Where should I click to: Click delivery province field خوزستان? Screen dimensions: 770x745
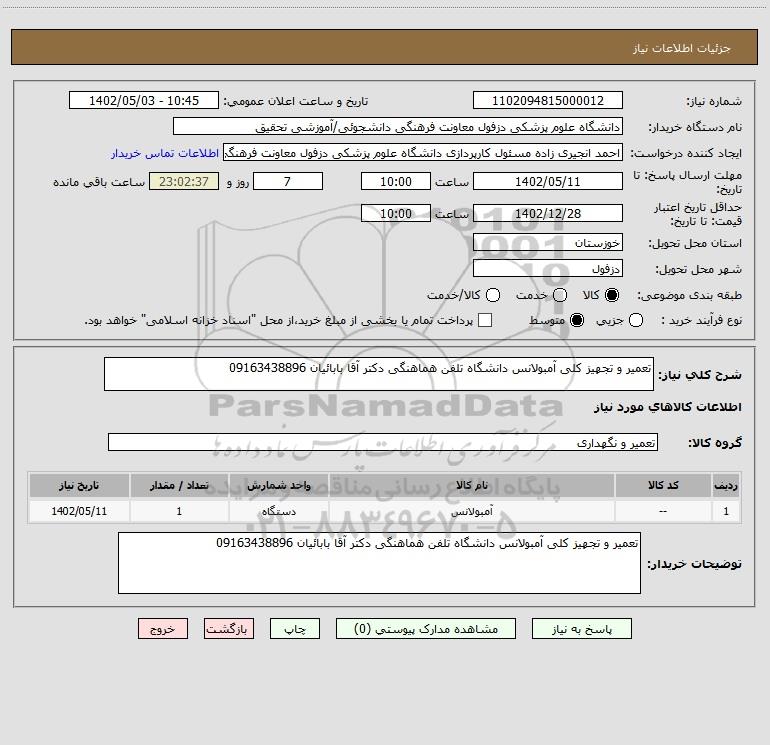[548, 242]
